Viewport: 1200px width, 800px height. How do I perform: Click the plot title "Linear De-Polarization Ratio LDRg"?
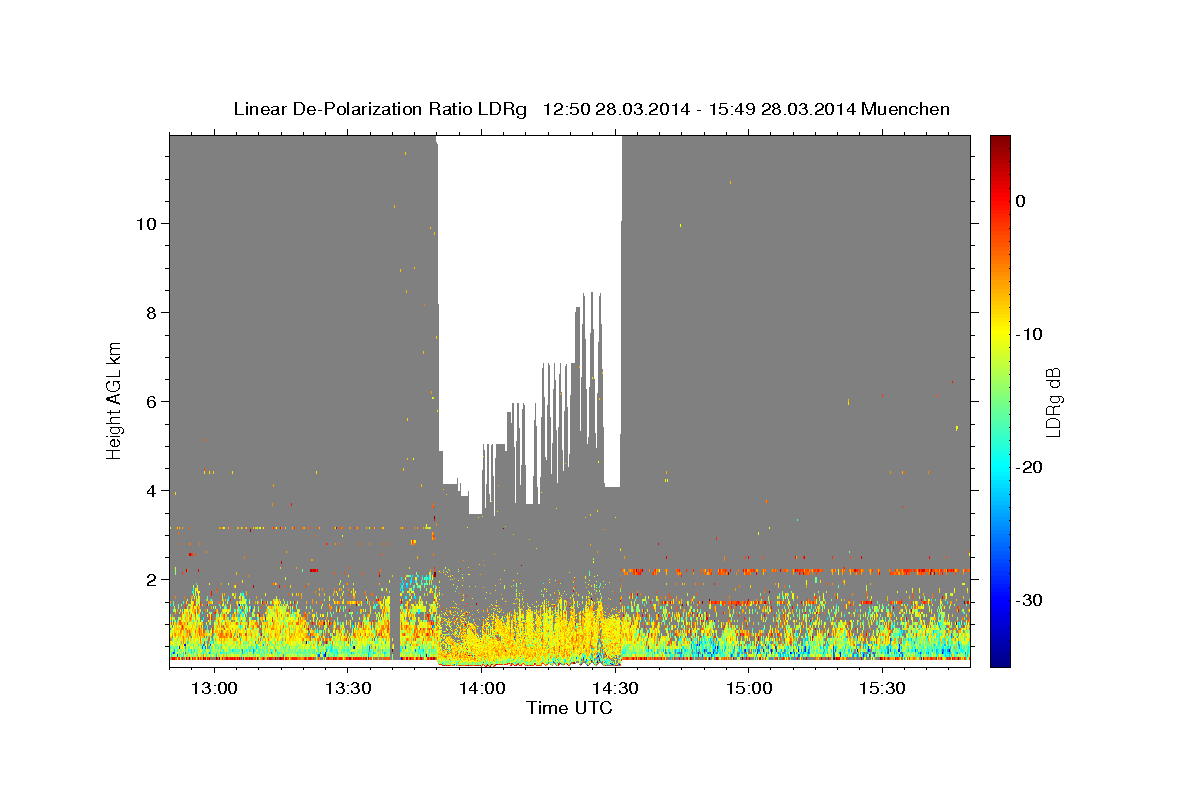coord(379,109)
